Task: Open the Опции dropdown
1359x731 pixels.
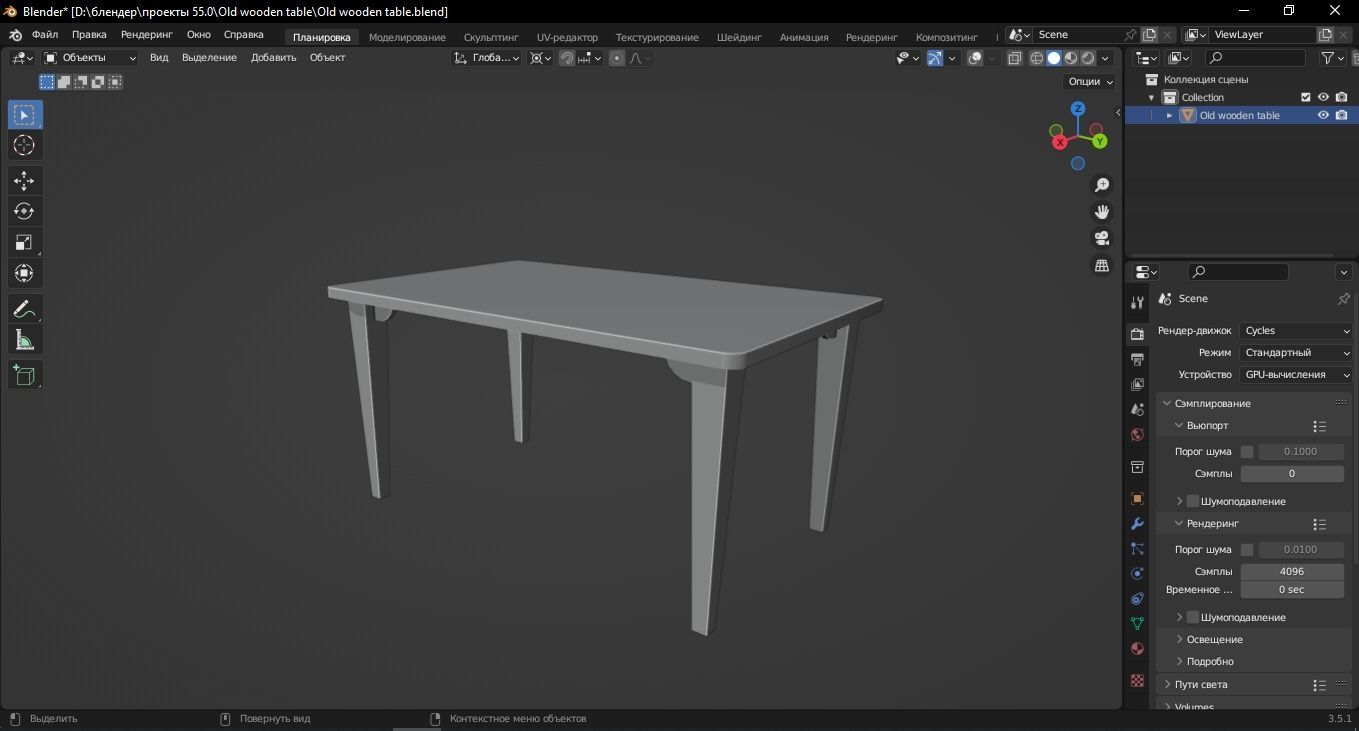Action: [x=1090, y=82]
